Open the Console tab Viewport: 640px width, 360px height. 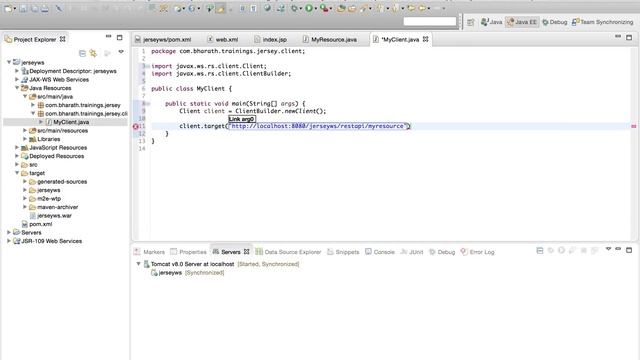[380, 252]
